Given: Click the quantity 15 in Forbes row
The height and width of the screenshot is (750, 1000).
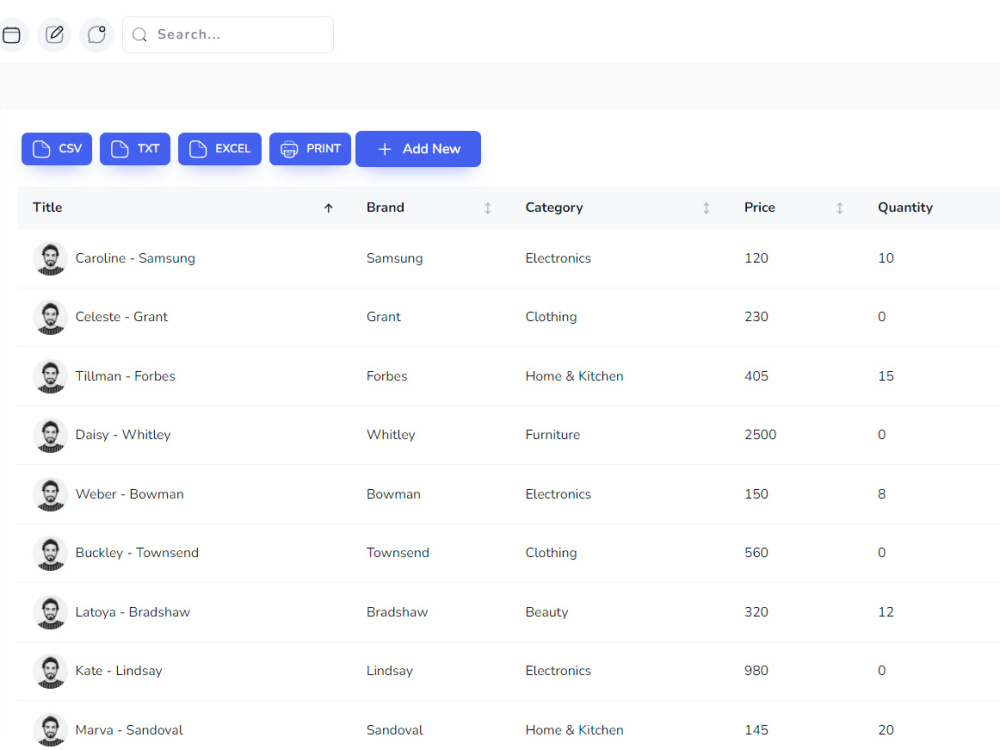Looking at the screenshot, I should click(x=886, y=376).
